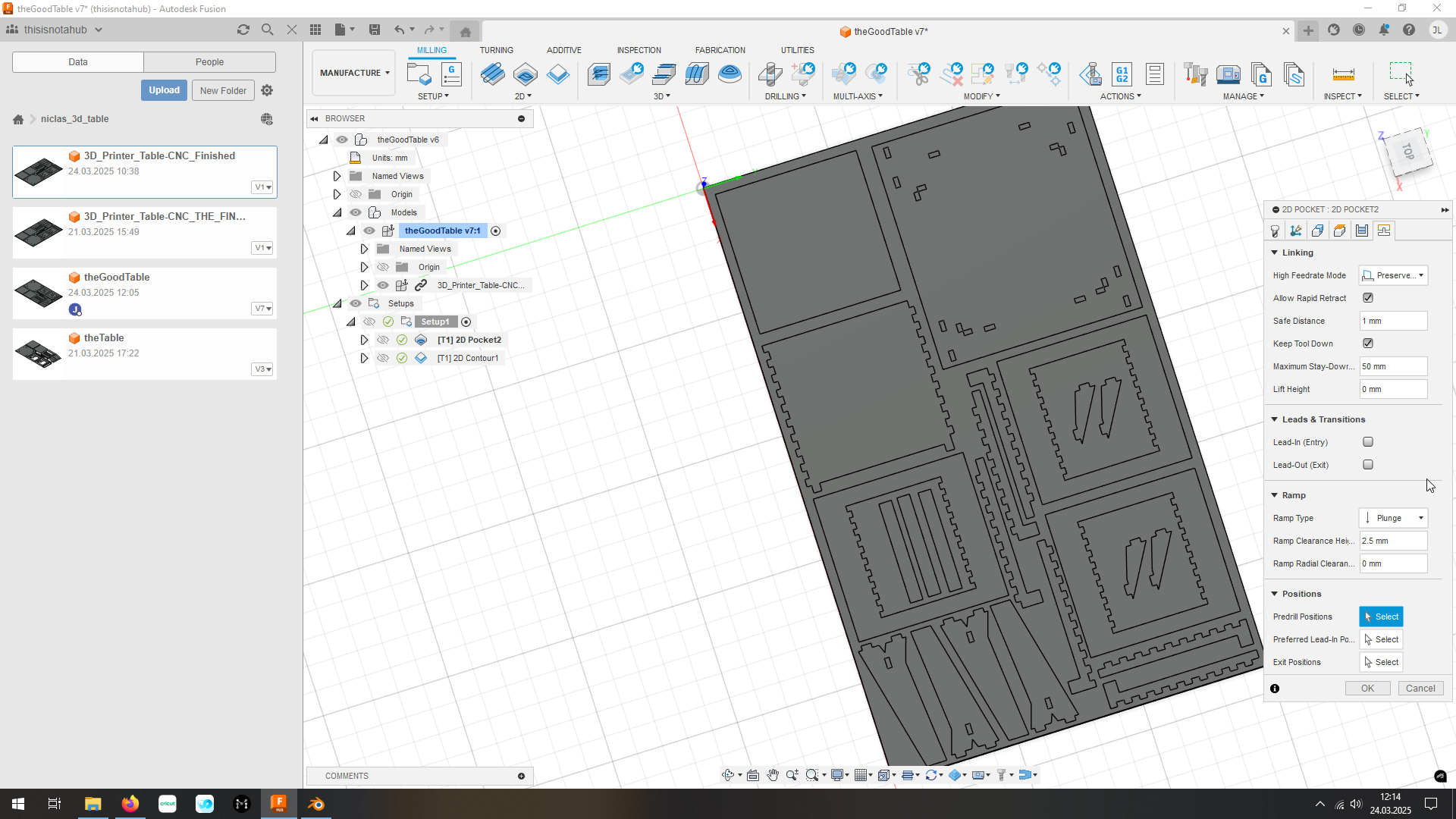Cancel the 2D Pocket dialog
Screen dimensions: 1456x819
click(1420, 689)
